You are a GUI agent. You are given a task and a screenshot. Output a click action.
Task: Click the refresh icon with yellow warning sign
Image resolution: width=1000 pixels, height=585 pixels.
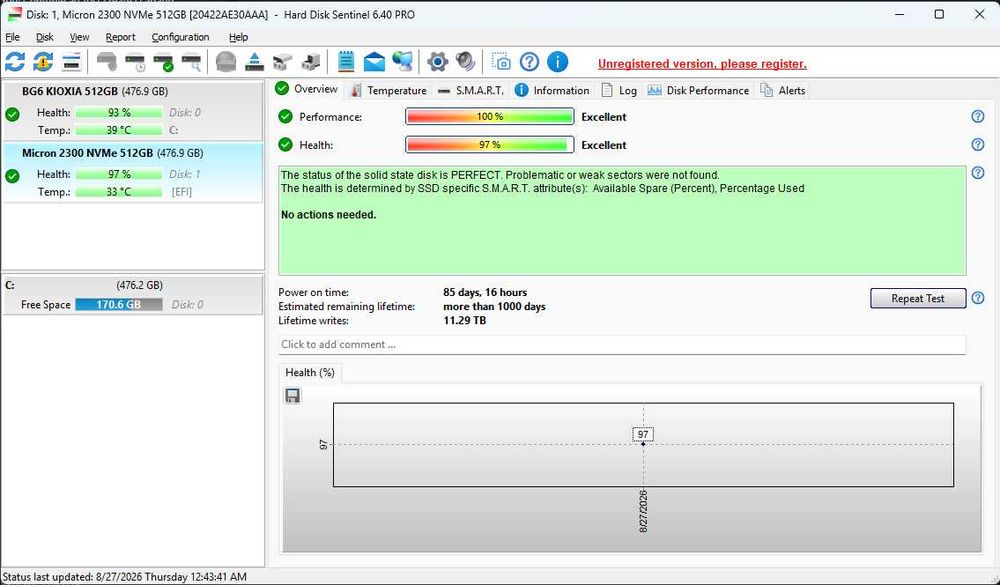pyautogui.click(x=43, y=62)
